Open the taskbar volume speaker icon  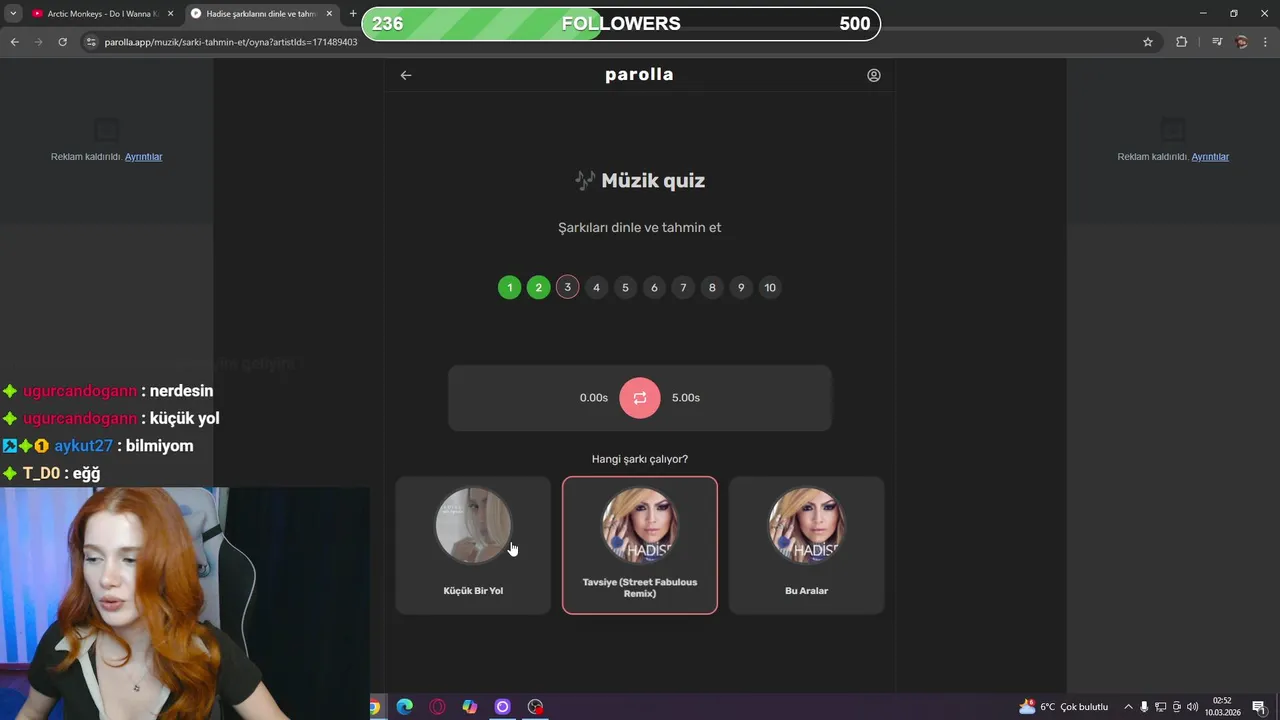[1192, 707]
